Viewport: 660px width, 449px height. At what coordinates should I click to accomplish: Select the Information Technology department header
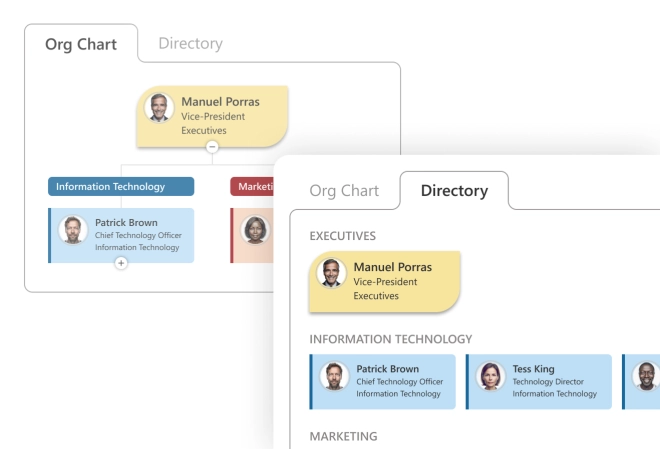pos(121,186)
